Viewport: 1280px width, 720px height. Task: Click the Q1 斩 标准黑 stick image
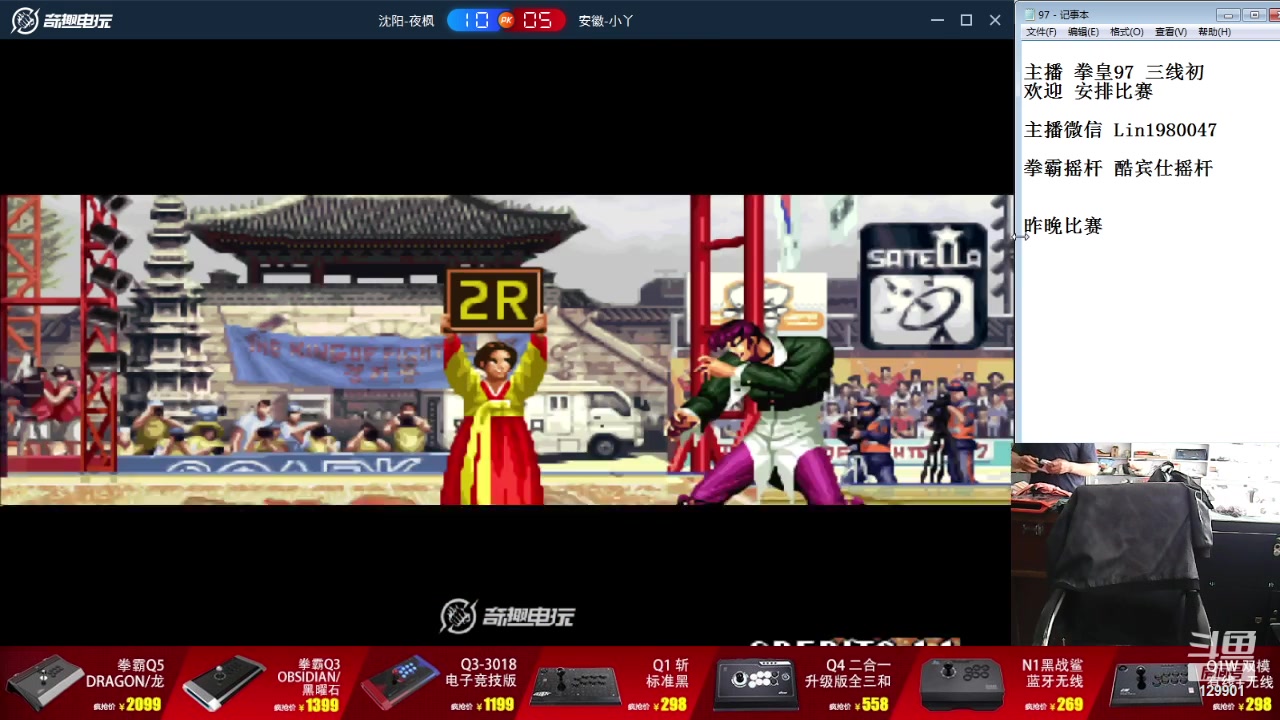[574, 684]
